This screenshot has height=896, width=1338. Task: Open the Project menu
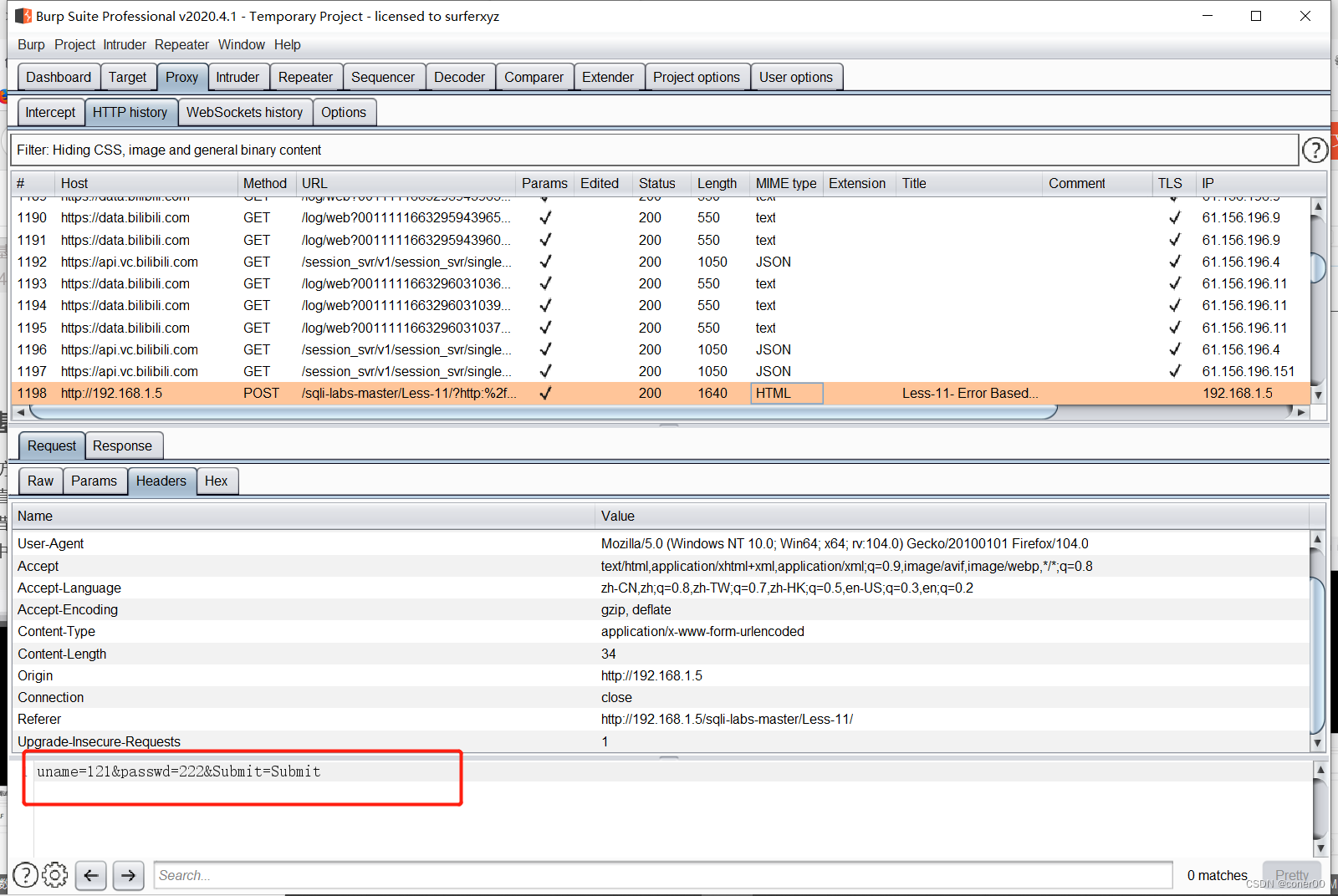pyautogui.click(x=74, y=44)
